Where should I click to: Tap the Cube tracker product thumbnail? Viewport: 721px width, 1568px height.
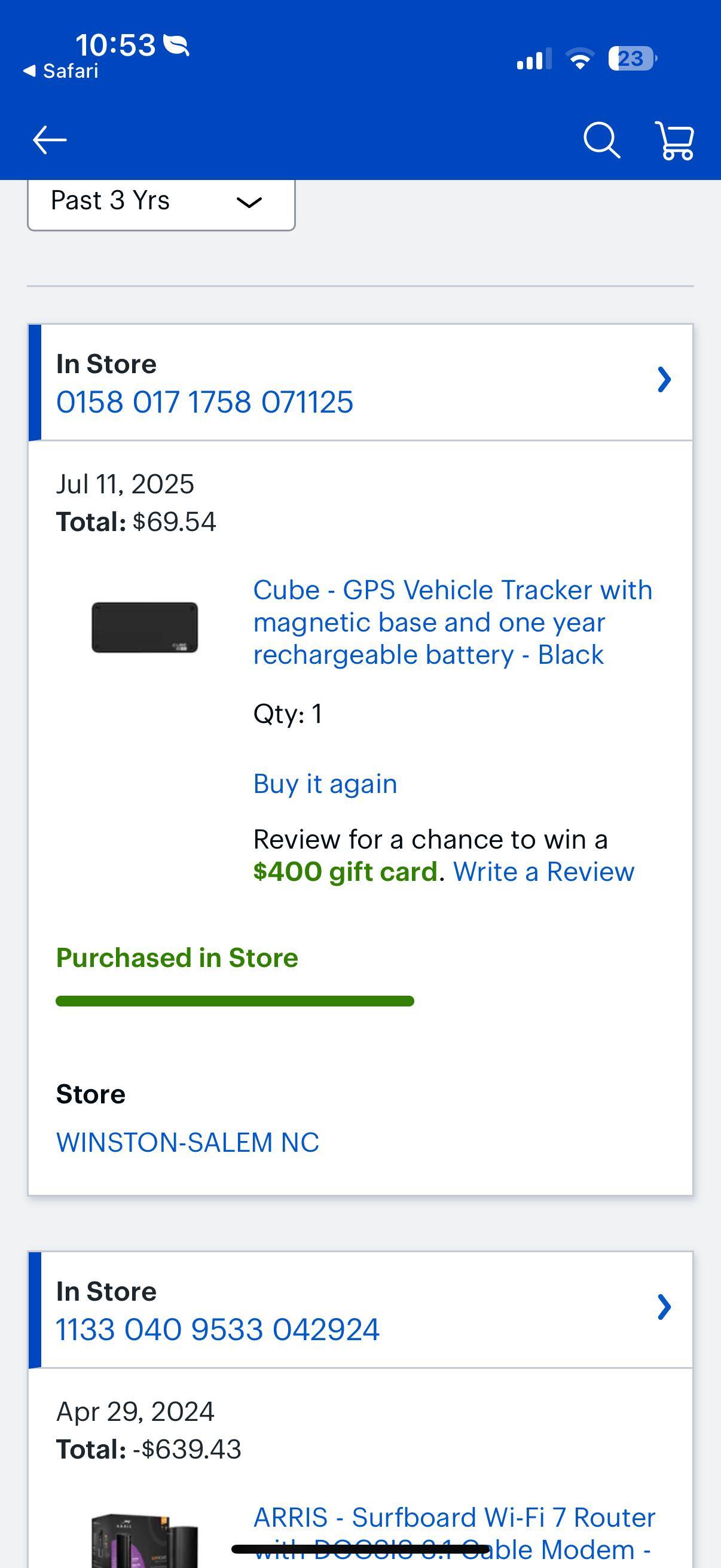146,627
